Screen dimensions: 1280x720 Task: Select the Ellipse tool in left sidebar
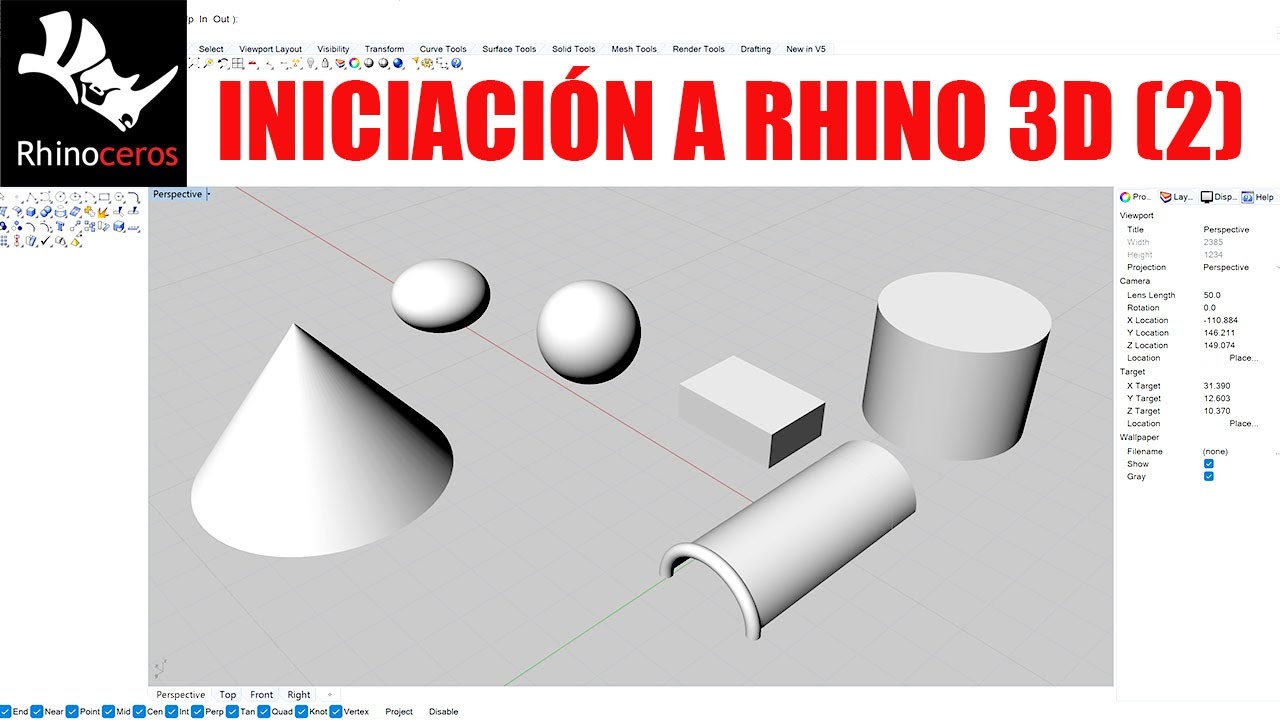click(x=75, y=197)
